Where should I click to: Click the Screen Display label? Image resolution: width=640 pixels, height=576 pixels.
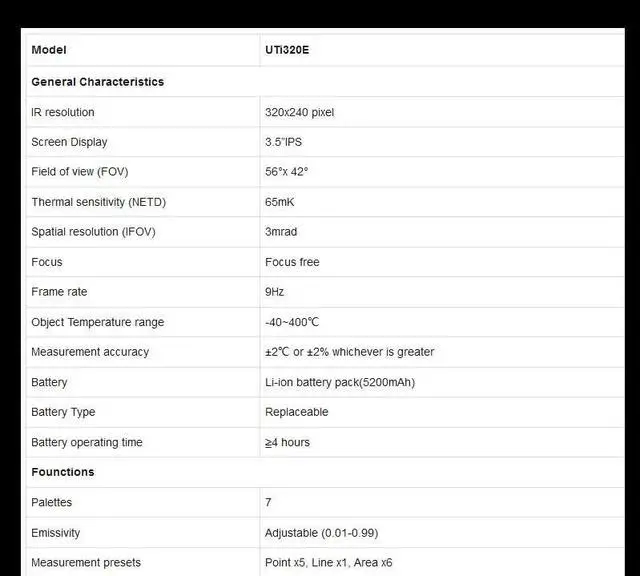tap(69, 142)
